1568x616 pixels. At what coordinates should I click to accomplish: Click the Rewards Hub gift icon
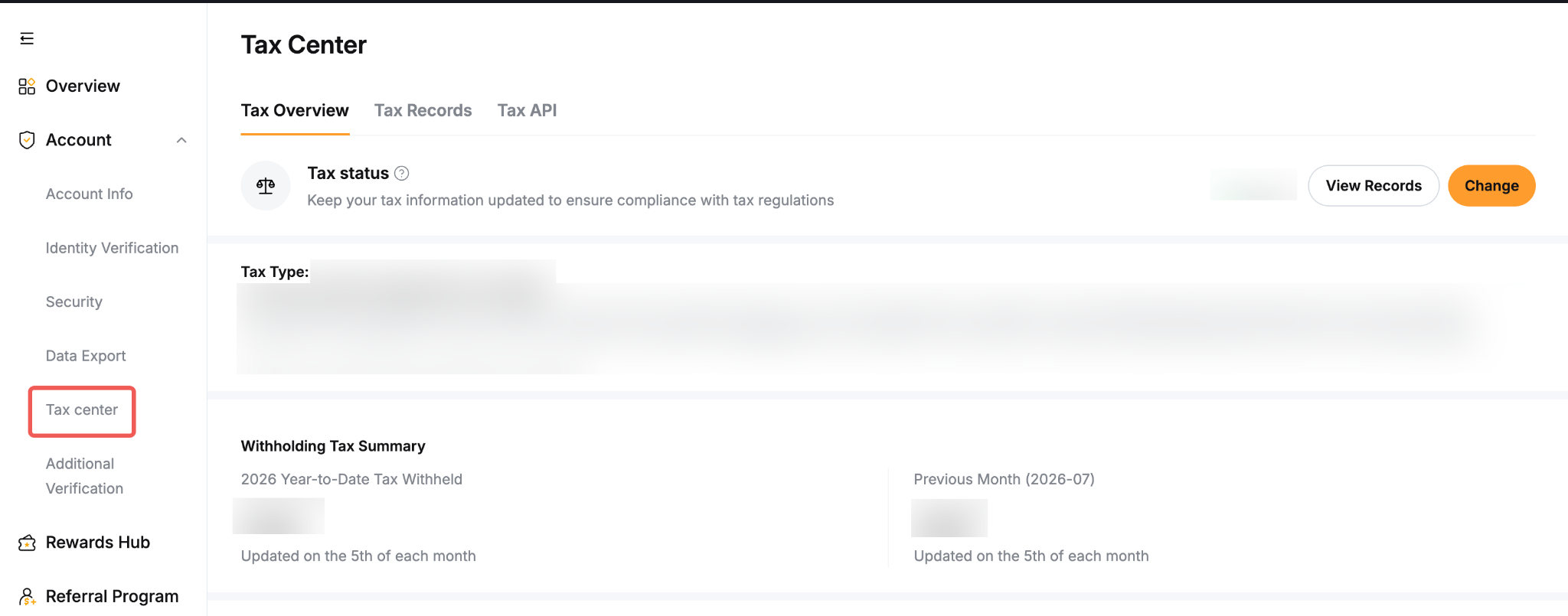[x=27, y=543]
